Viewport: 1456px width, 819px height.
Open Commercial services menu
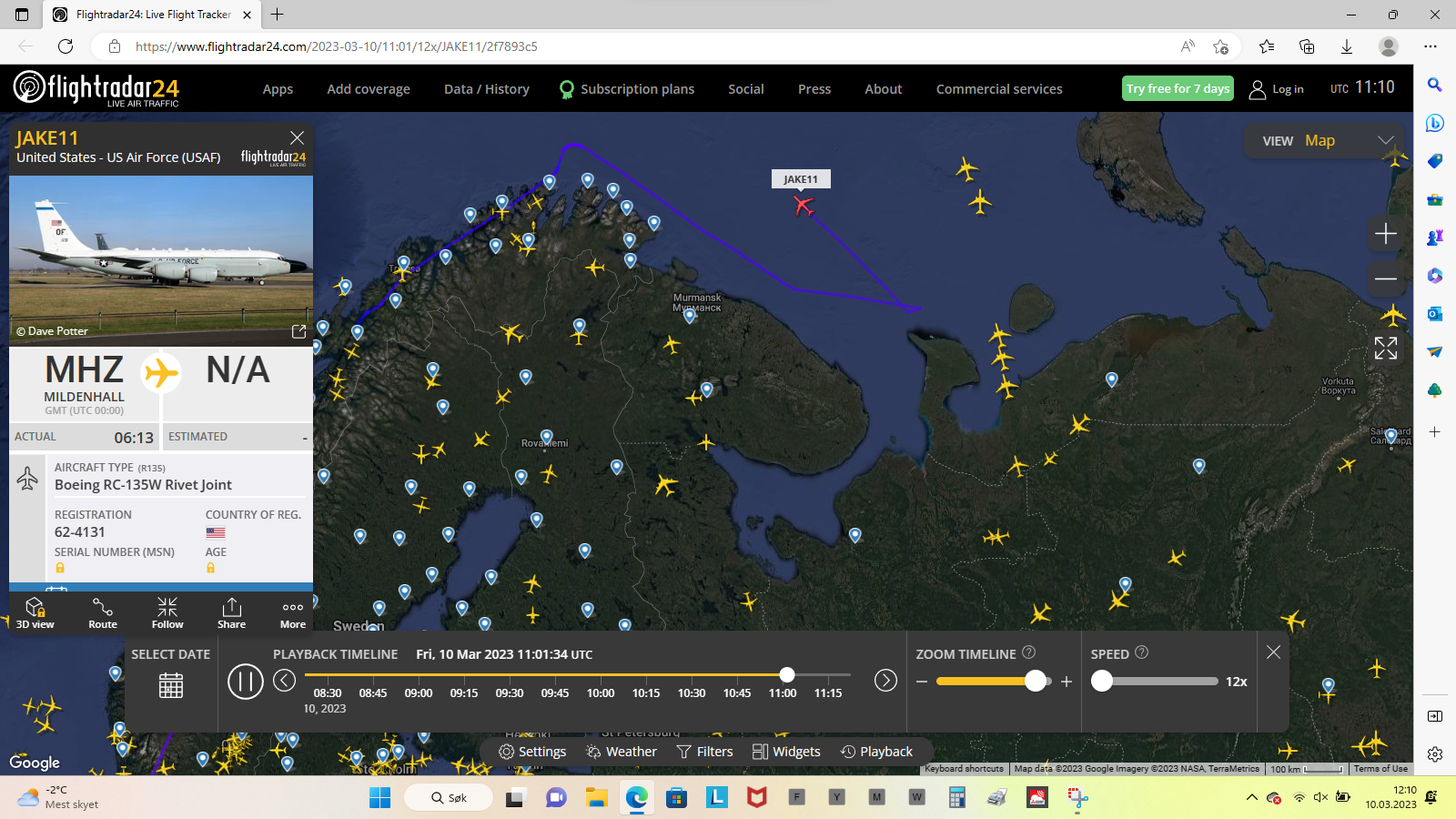[999, 89]
